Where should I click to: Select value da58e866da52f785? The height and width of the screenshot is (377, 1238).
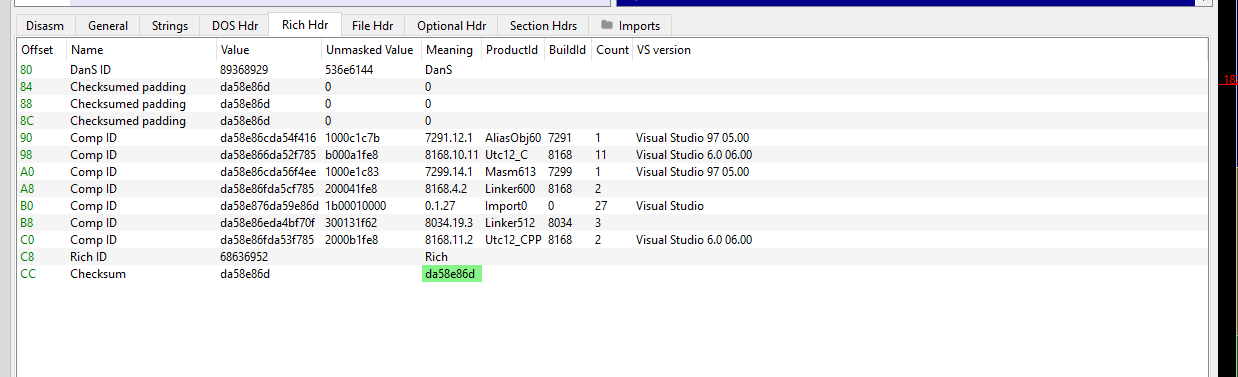268,155
